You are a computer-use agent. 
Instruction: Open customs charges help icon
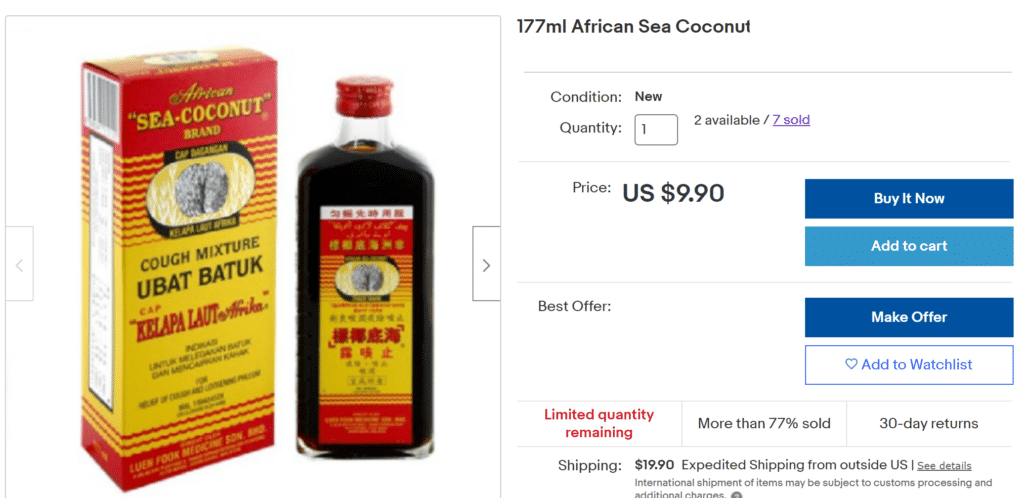[x=736, y=495]
